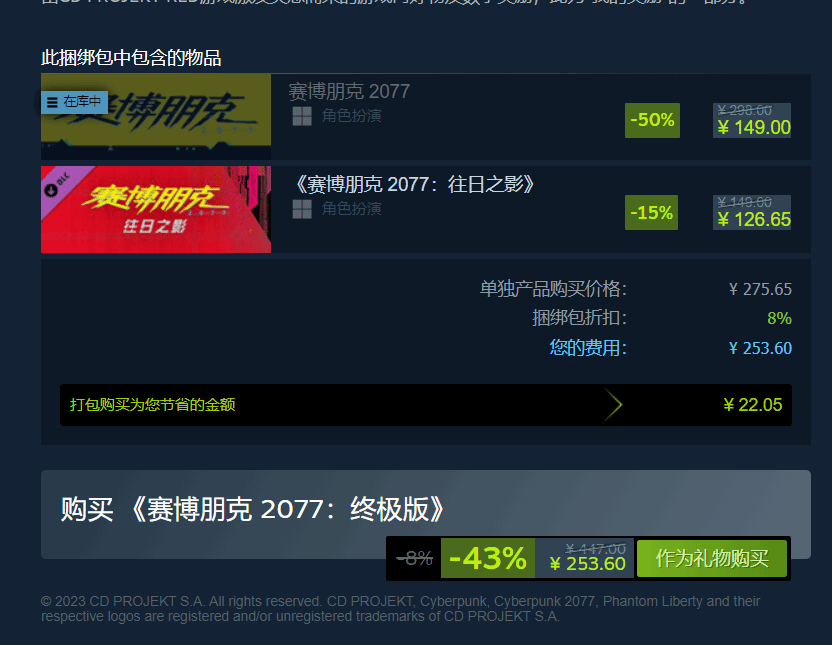Click 作为礼物购买 green button
Viewport: 832px width, 645px height.
(x=712, y=559)
